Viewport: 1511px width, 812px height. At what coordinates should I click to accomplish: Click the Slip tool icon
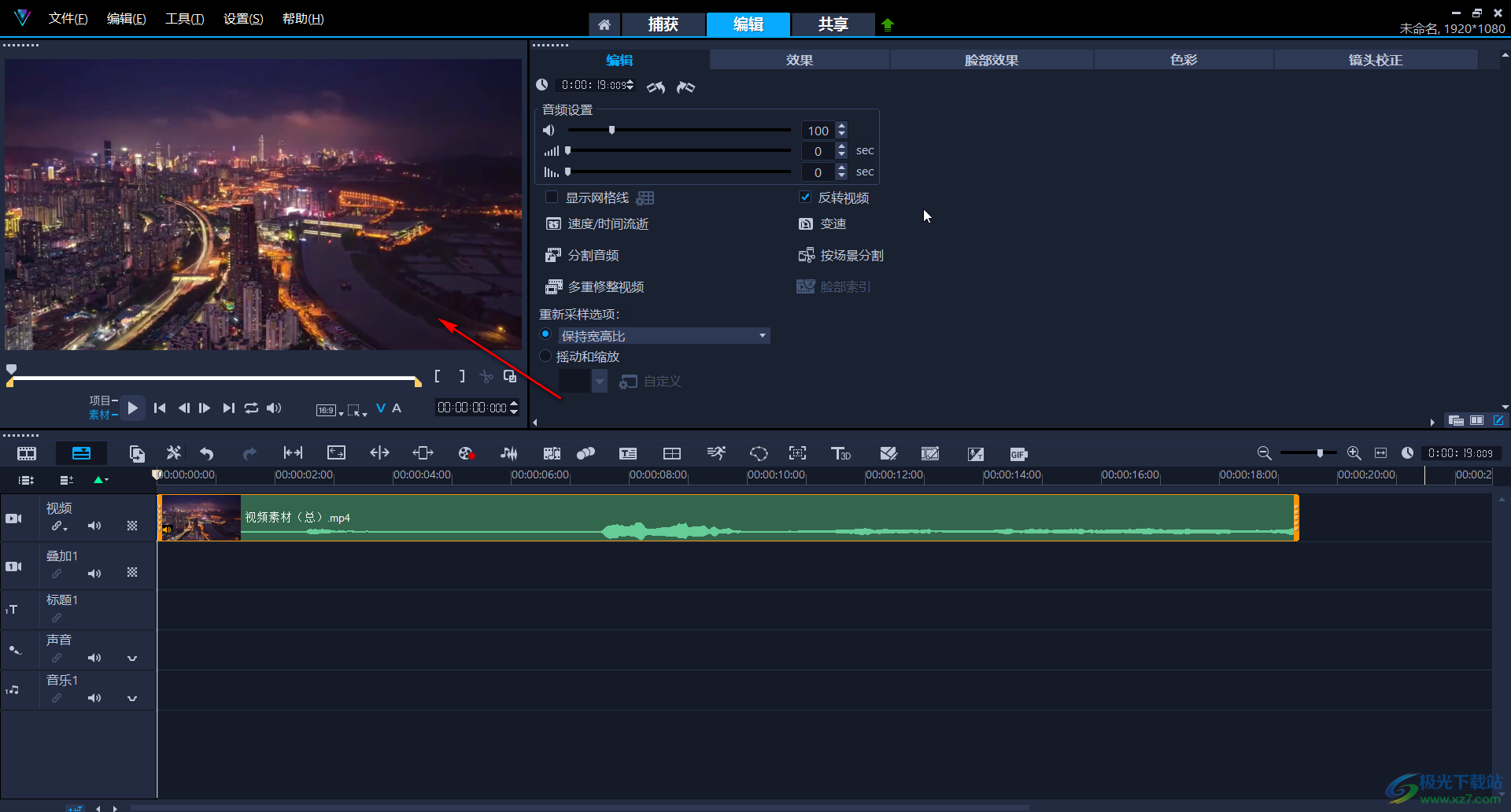pyautogui.click(x=293, y=452)
